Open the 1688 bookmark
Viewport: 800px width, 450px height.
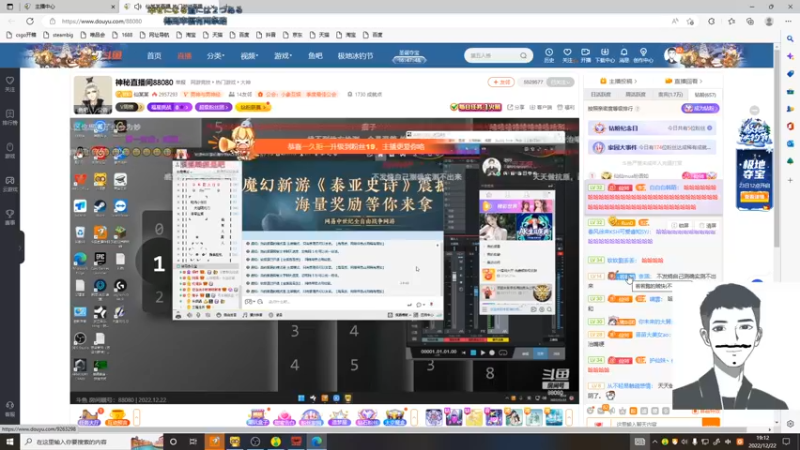(122, 35)
